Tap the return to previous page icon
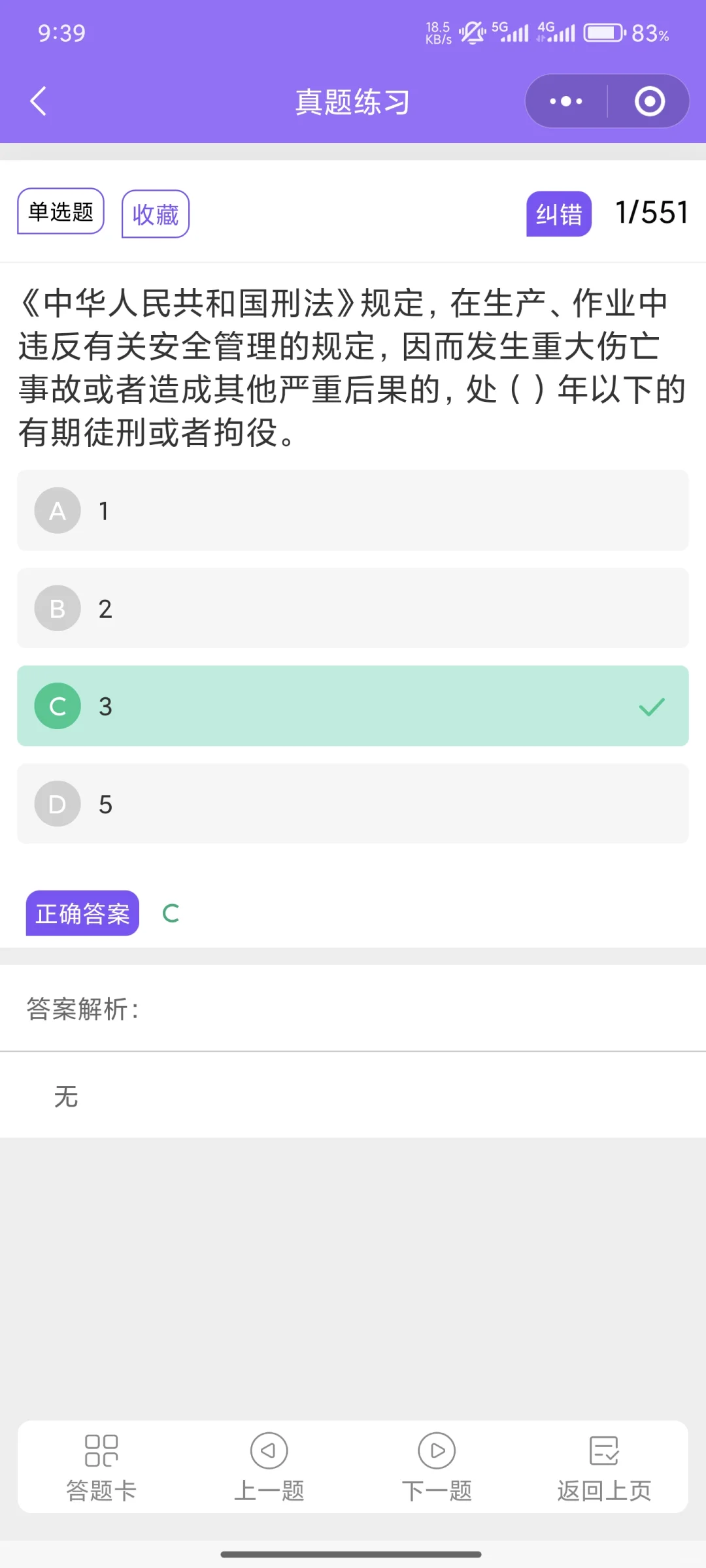 [x=604, y=1450]
